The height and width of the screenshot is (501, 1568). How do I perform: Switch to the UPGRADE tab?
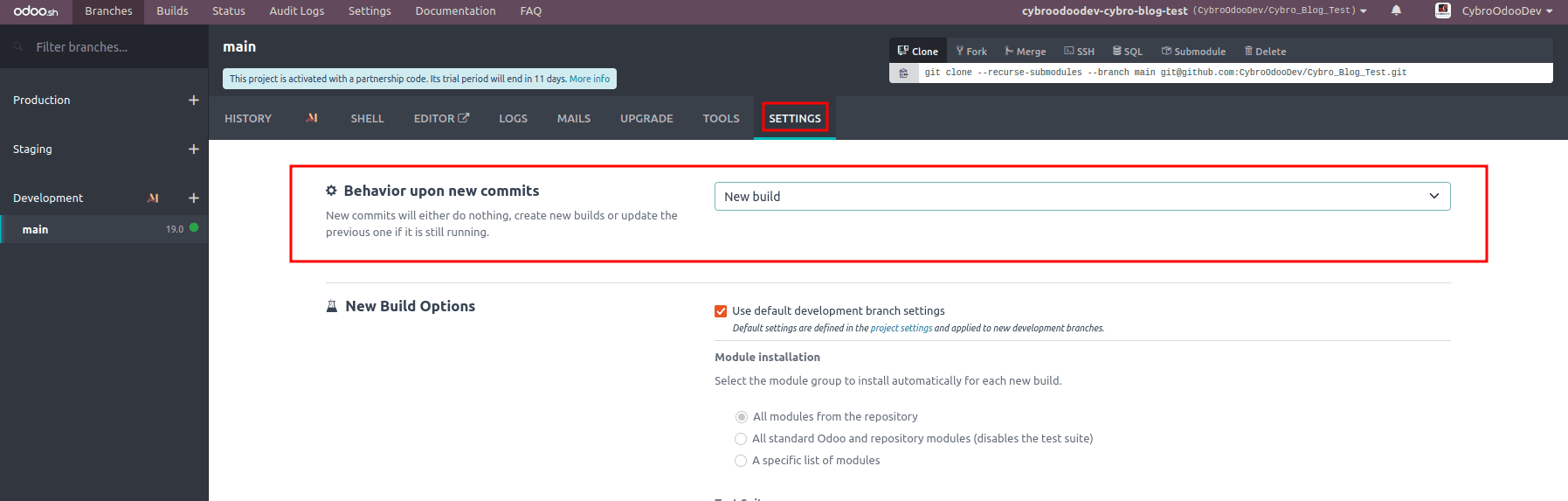(646, 118)
